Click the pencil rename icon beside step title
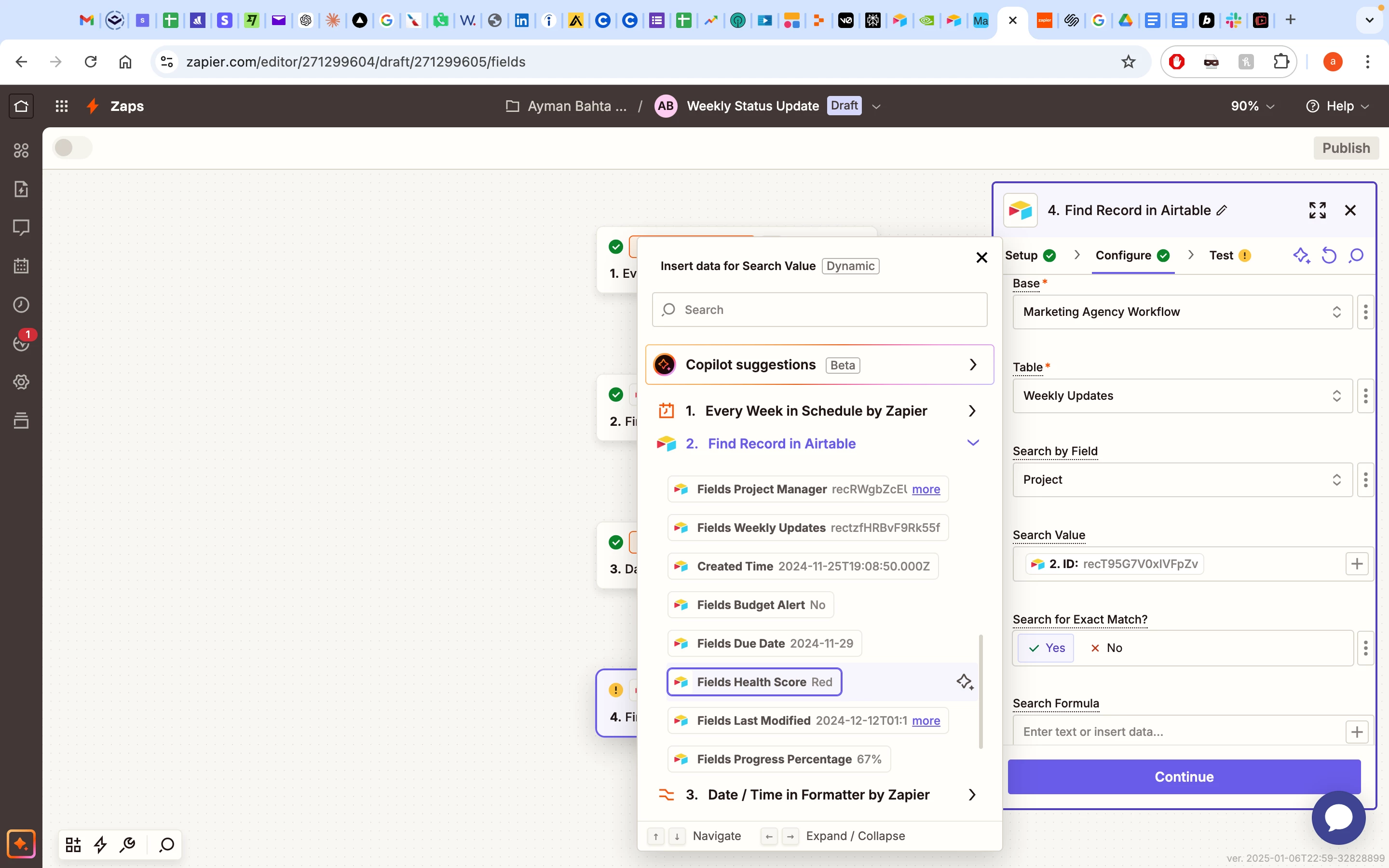Screen dimensions: 1389x868 (x=1222, y=211)
